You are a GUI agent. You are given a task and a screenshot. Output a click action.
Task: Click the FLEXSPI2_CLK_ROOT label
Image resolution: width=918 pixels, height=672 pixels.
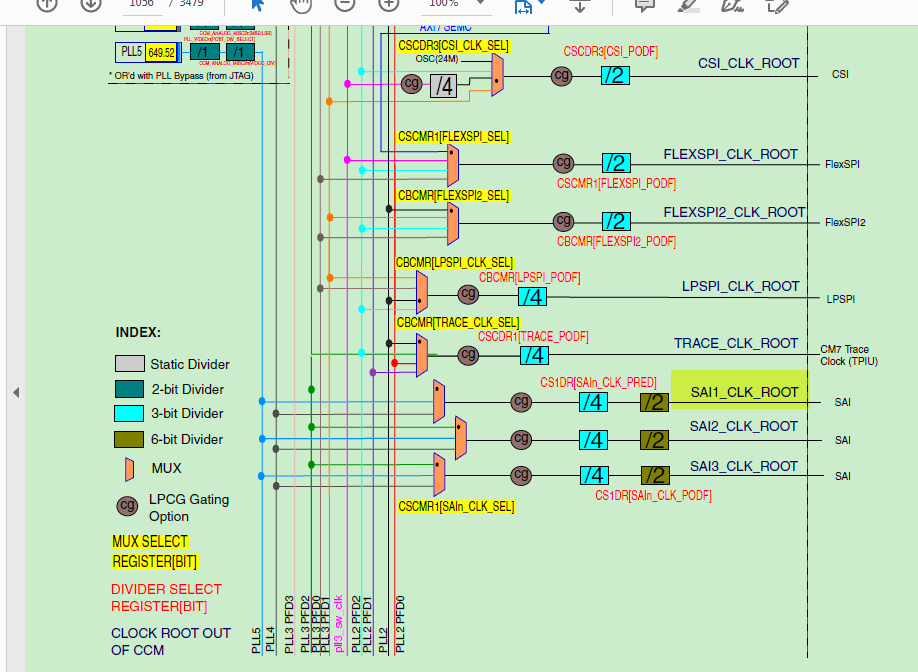734,212
